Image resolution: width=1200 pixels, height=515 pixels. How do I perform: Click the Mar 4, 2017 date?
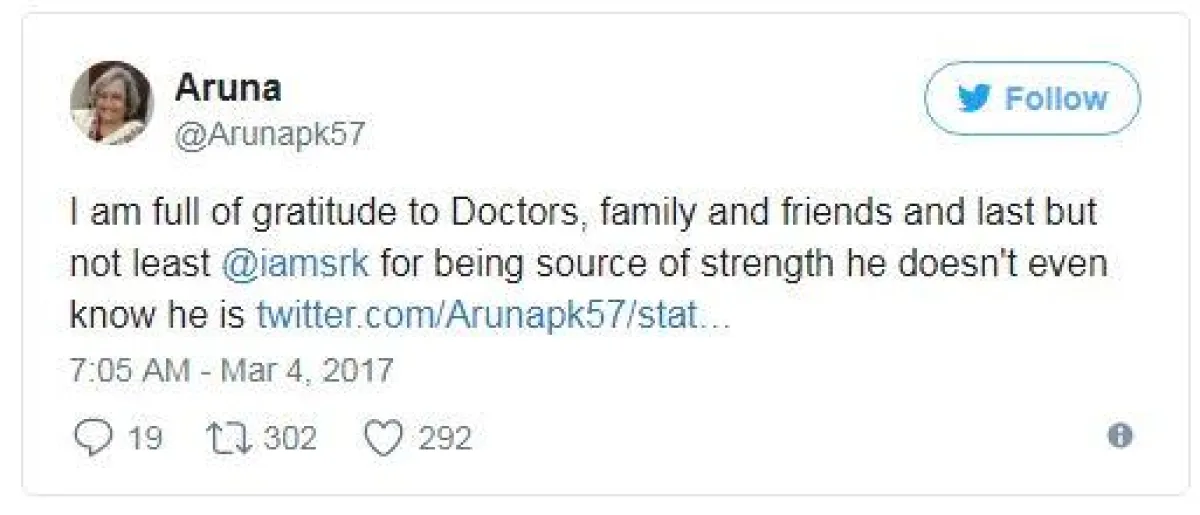pyautogui.click(x=307, y=371)
